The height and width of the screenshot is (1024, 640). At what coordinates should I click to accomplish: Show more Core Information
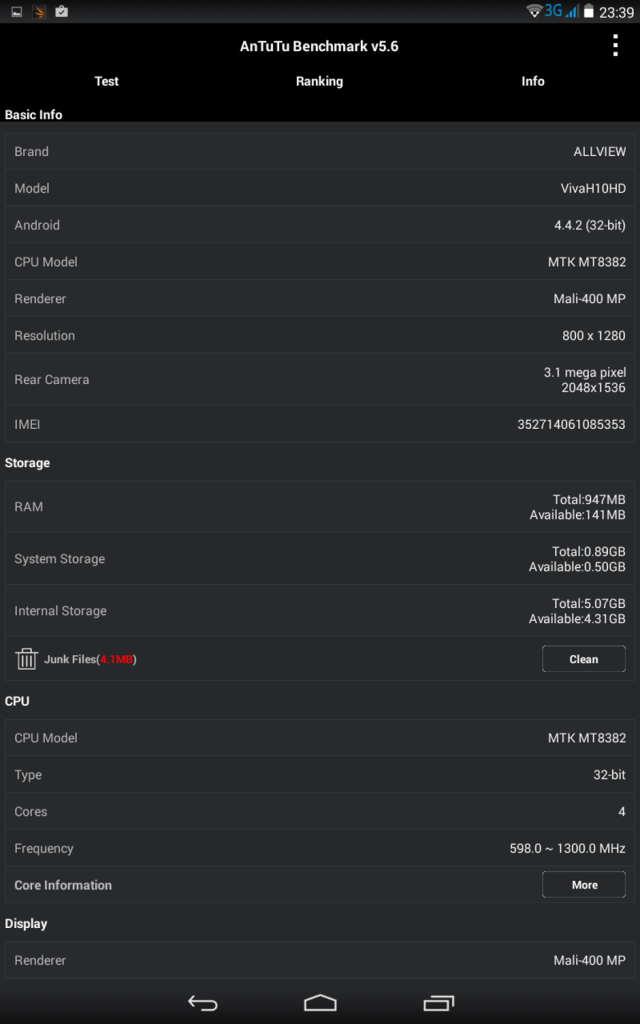pos(584,885)
